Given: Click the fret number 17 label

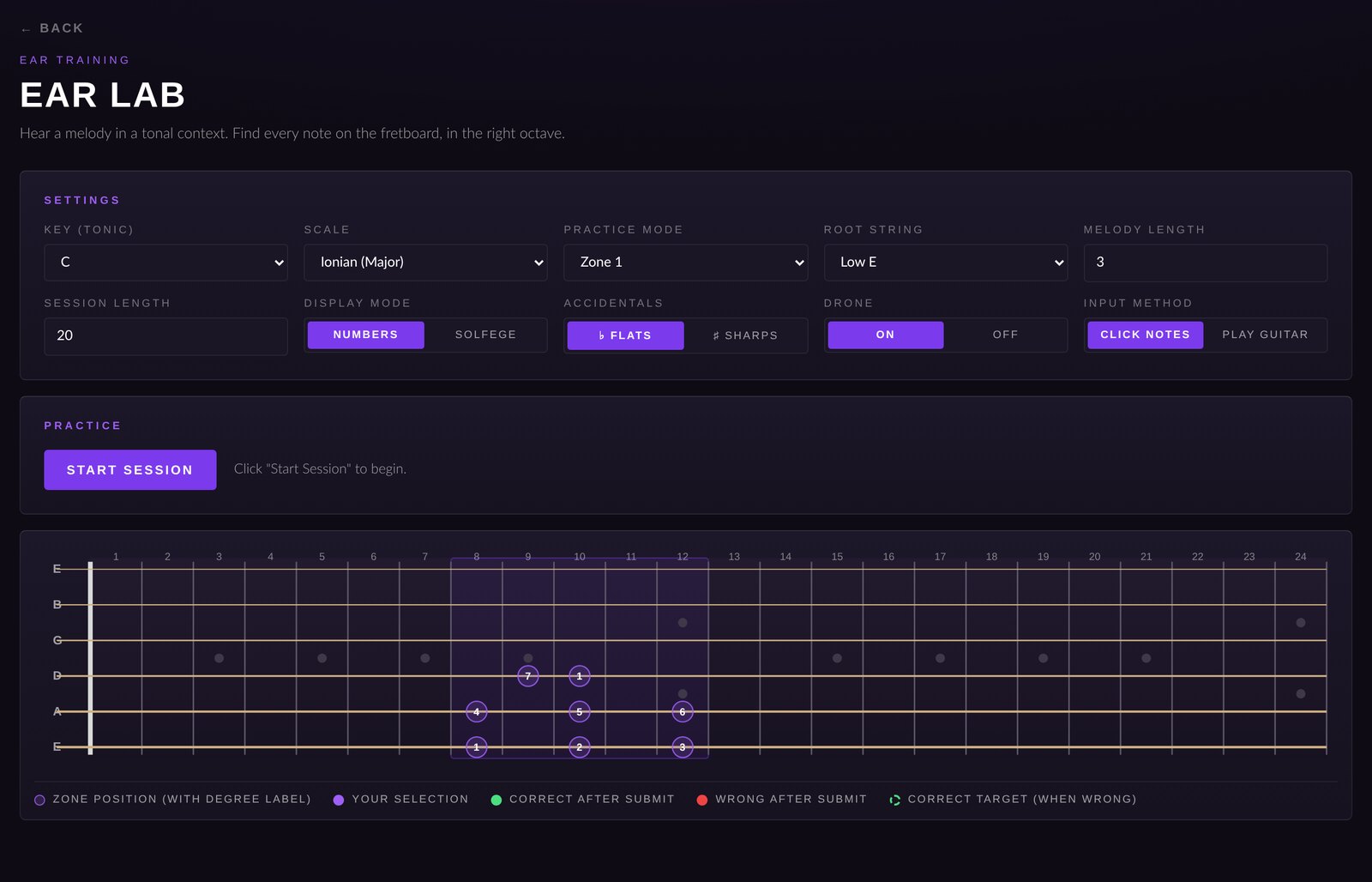Looking at the screenshot, I should click(x=940, y=557).
